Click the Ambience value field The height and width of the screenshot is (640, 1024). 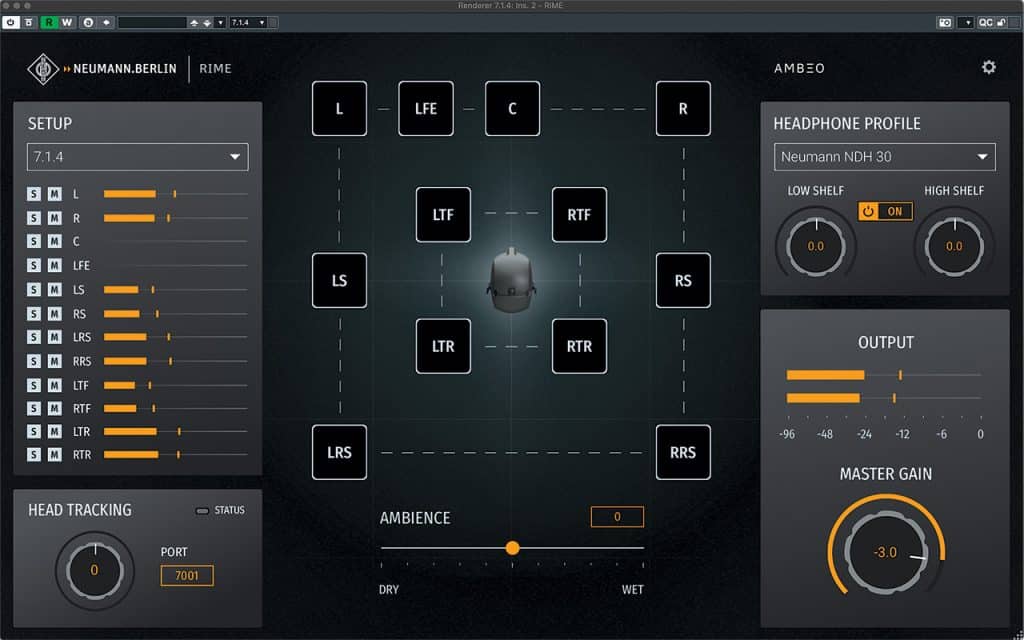pos(617,517)
